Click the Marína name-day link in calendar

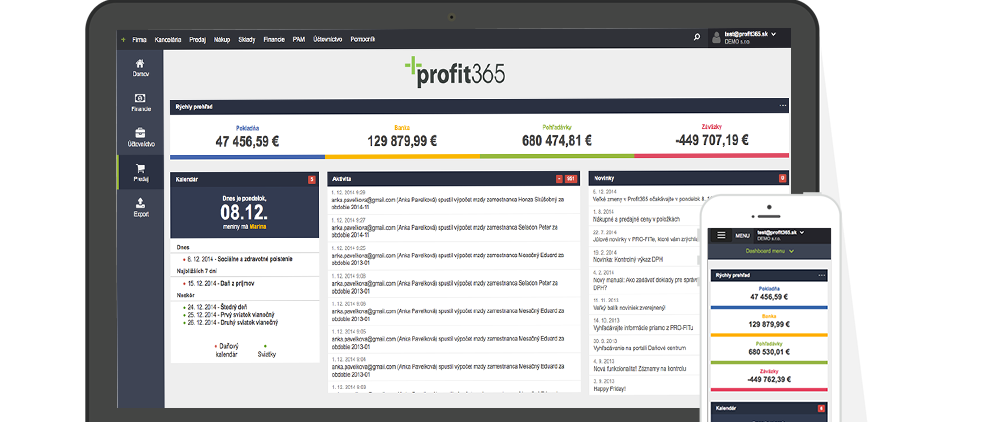click(x=258, y=226)
